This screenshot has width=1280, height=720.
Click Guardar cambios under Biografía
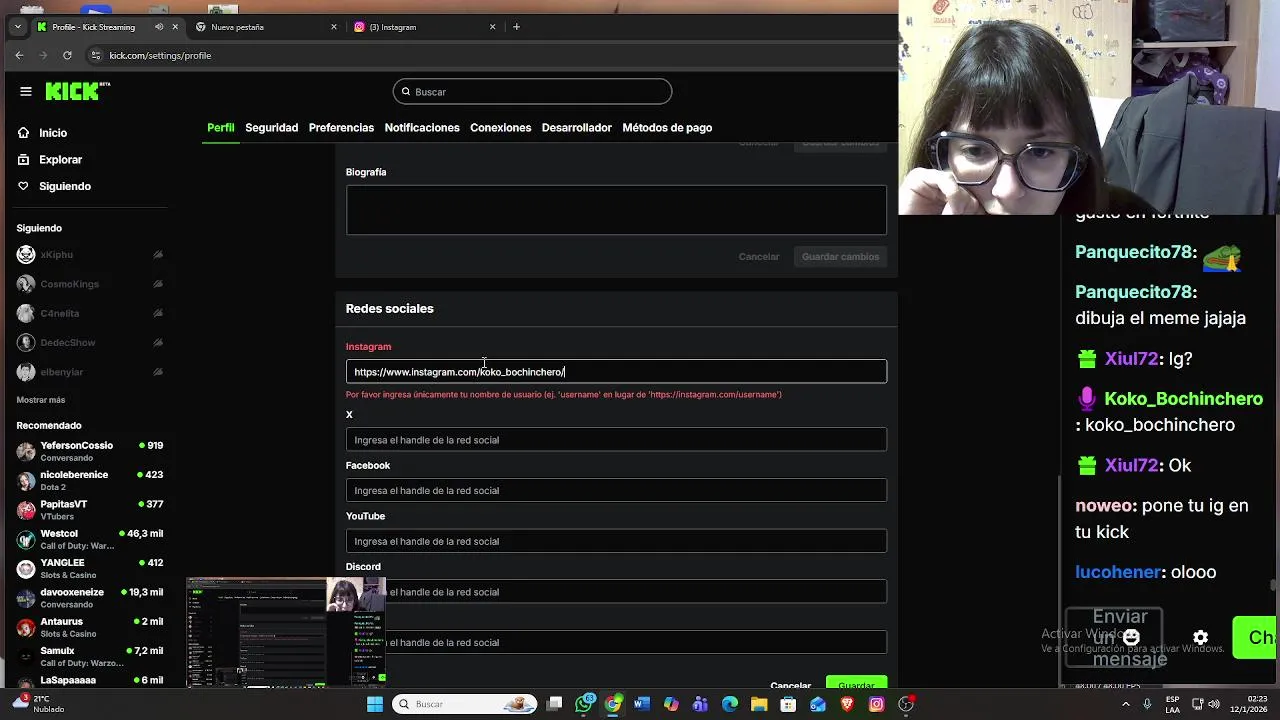[x=840, y=257]
